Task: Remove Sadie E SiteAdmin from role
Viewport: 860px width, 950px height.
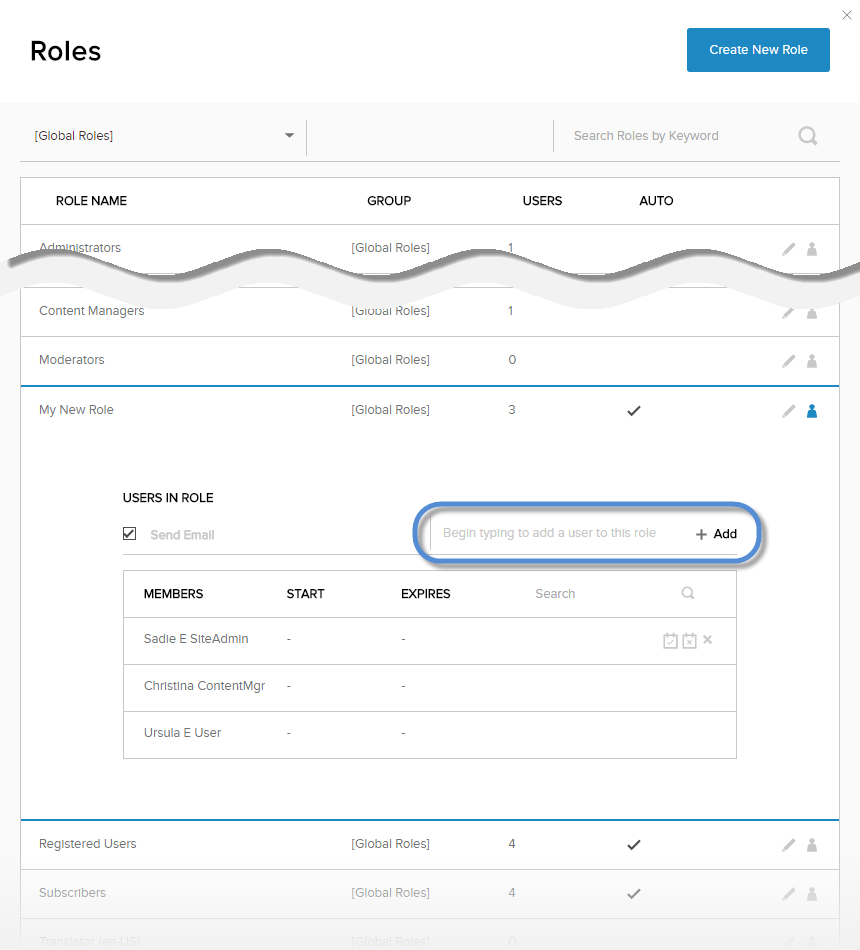Action: (x=707, y=639)
